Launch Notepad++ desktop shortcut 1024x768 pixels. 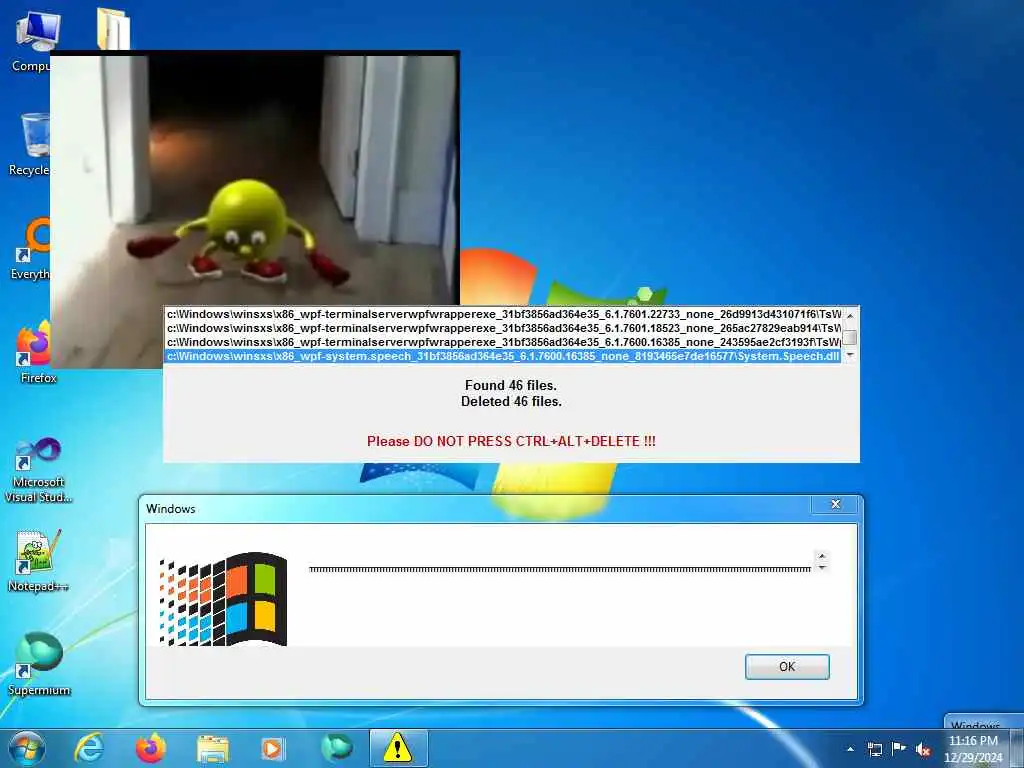point(38,562)
